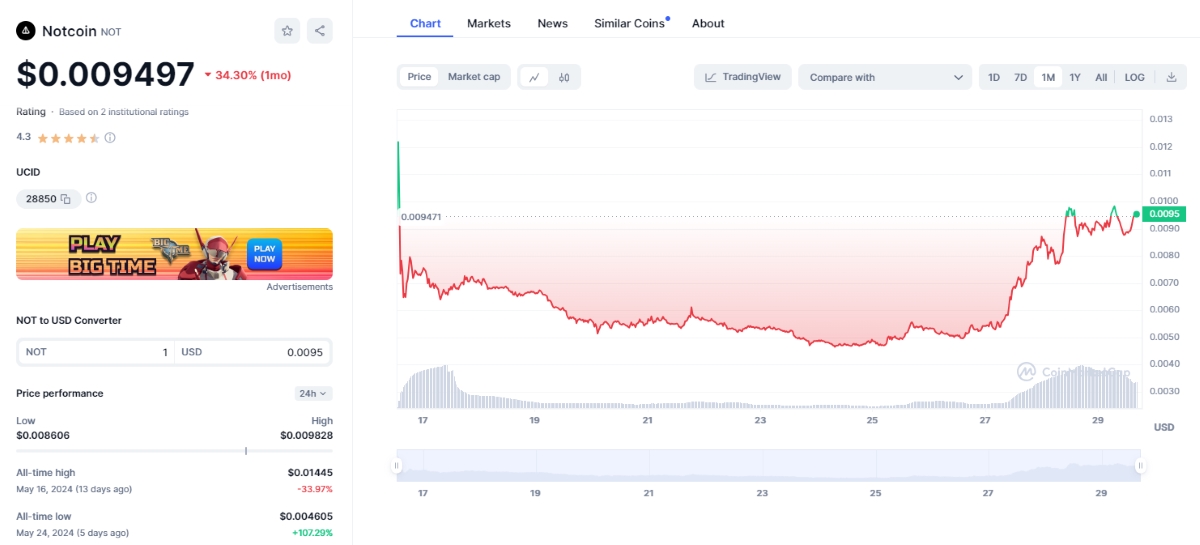
Task: Open the Compare with dropdown
Action: 885,77
